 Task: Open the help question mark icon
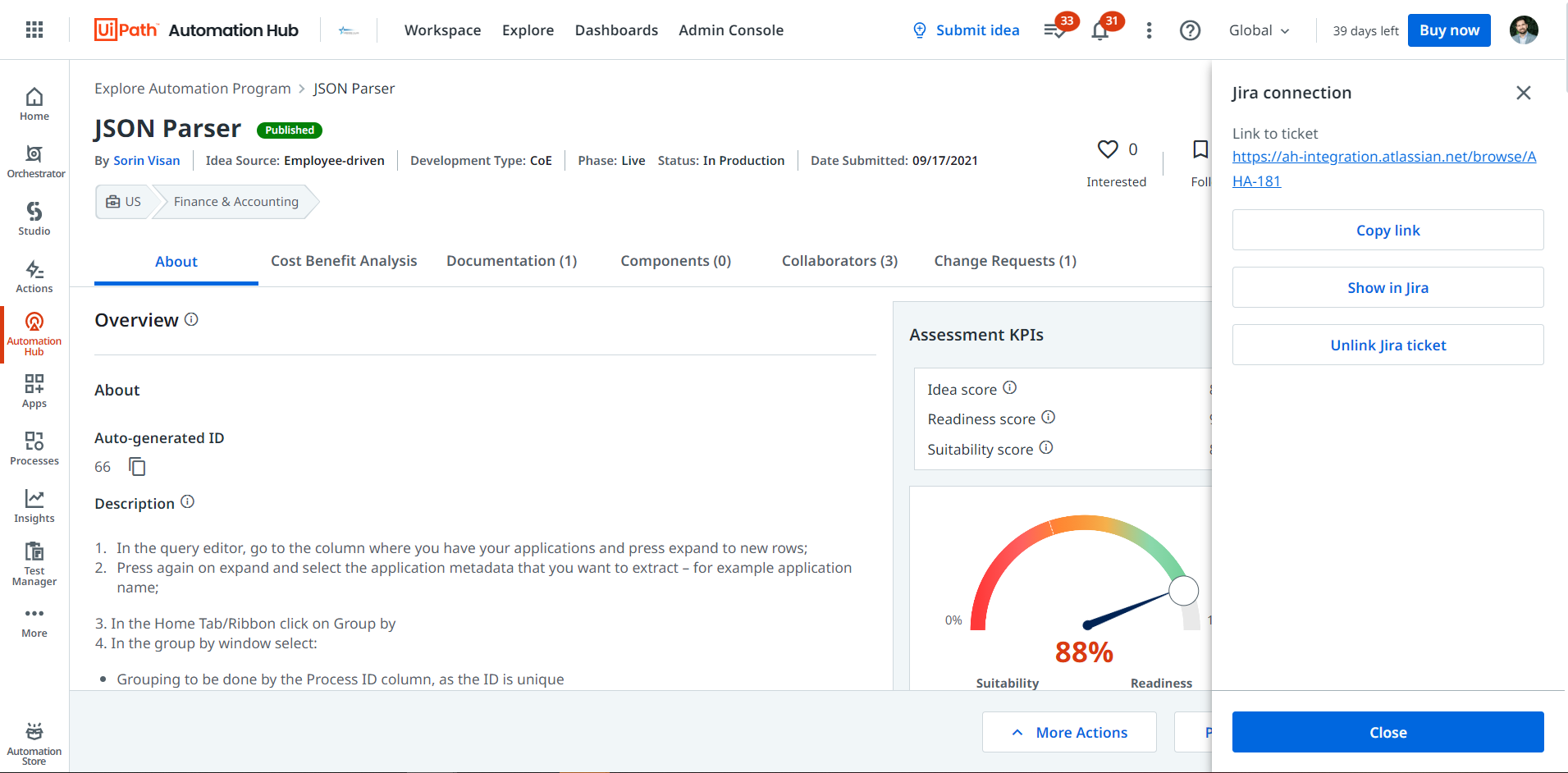click(x=1190, y=30)
